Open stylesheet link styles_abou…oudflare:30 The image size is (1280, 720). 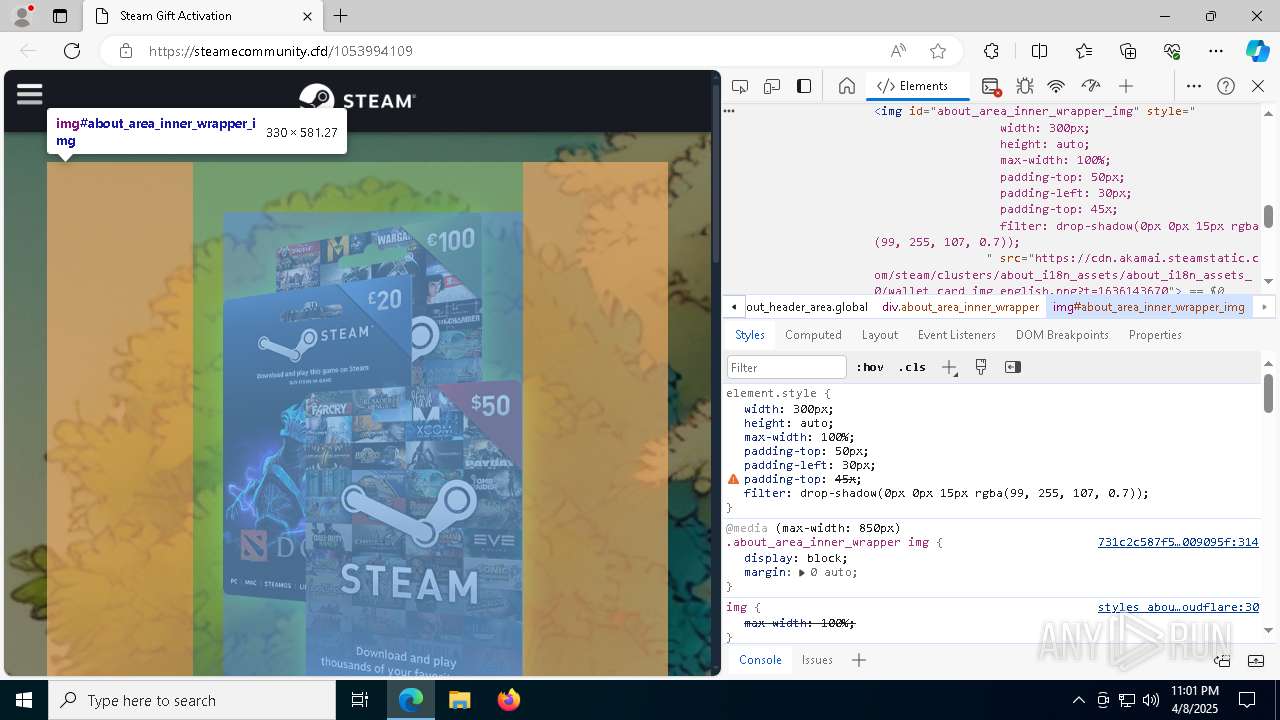(x=1178, y=607)
